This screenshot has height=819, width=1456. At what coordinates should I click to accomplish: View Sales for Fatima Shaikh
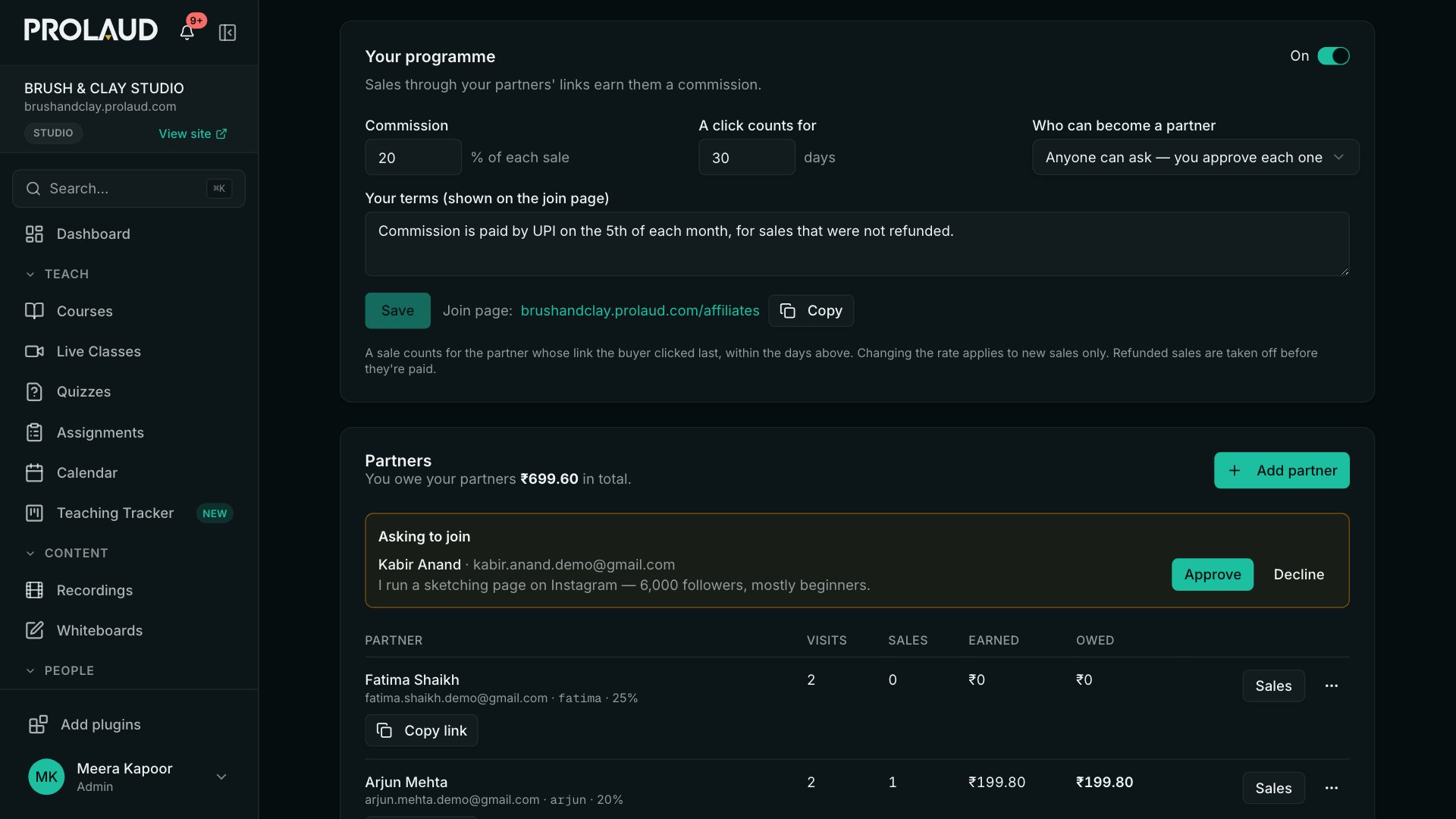1273,686
